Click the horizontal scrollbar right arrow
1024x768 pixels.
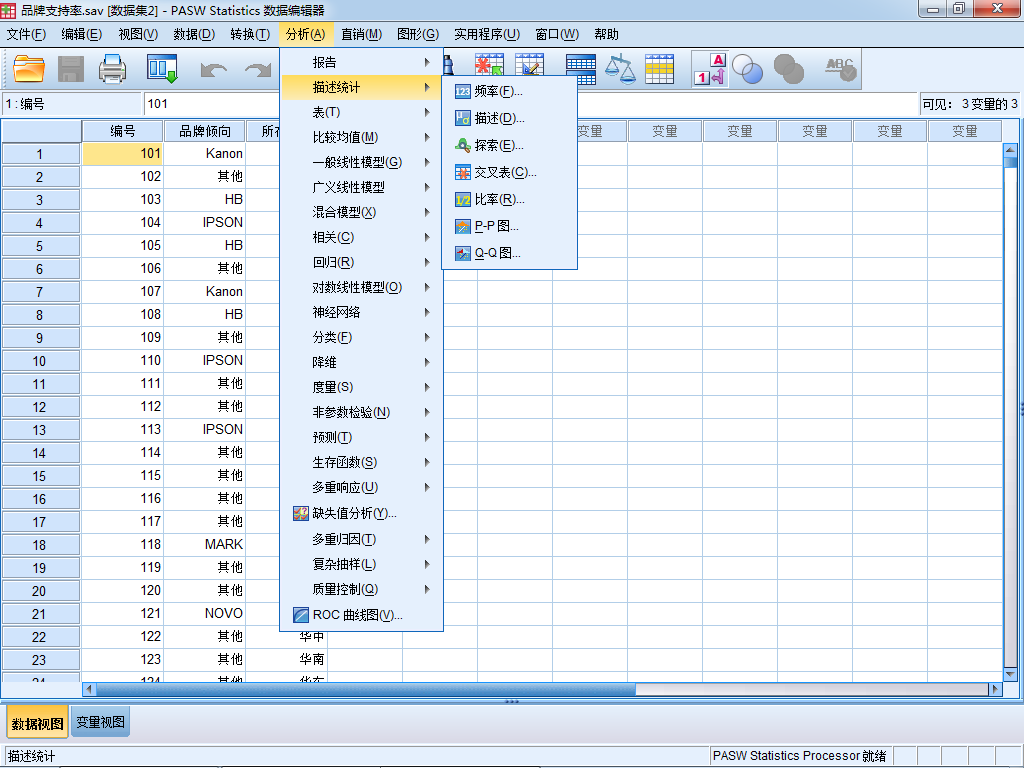pos(995,689)
